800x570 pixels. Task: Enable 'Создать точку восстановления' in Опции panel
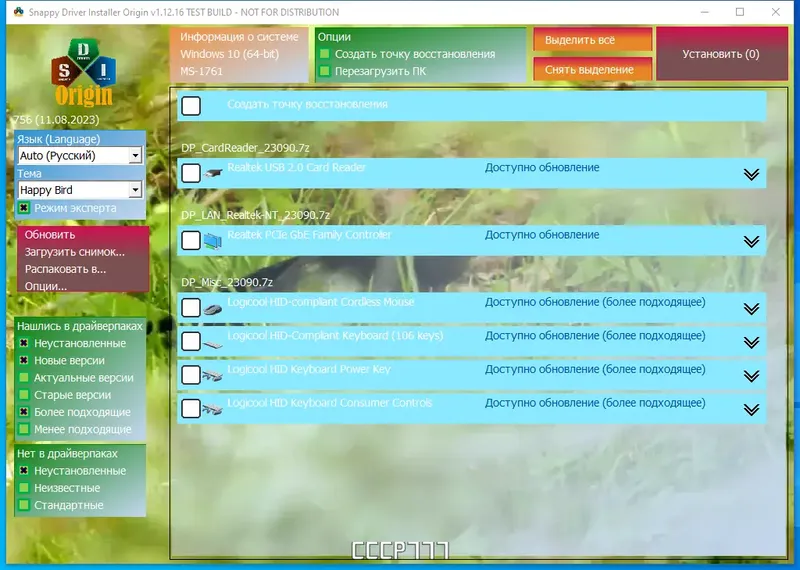(324, 54)
